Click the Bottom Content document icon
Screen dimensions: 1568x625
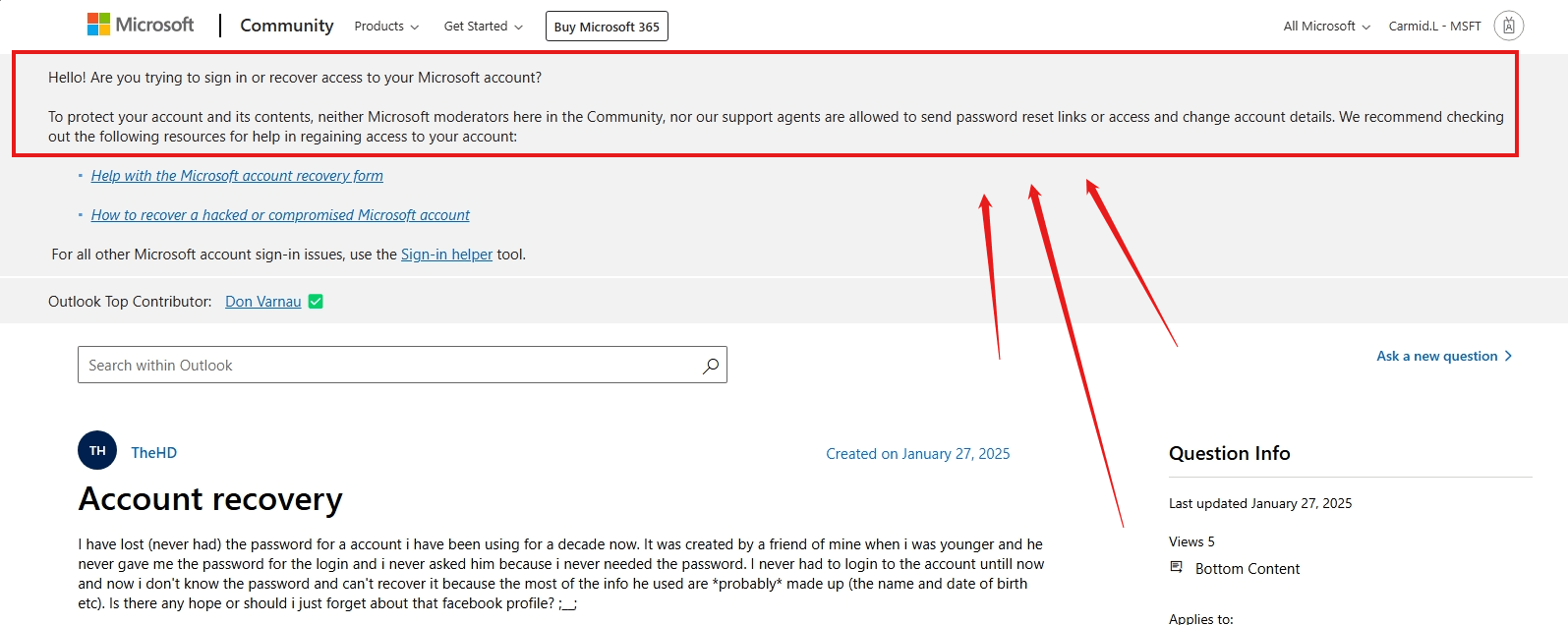tap(1176, 567)
